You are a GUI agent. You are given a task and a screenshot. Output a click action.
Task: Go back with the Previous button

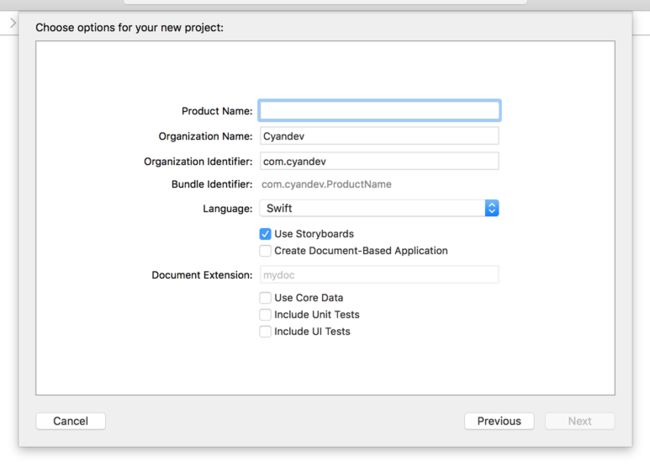499,421
